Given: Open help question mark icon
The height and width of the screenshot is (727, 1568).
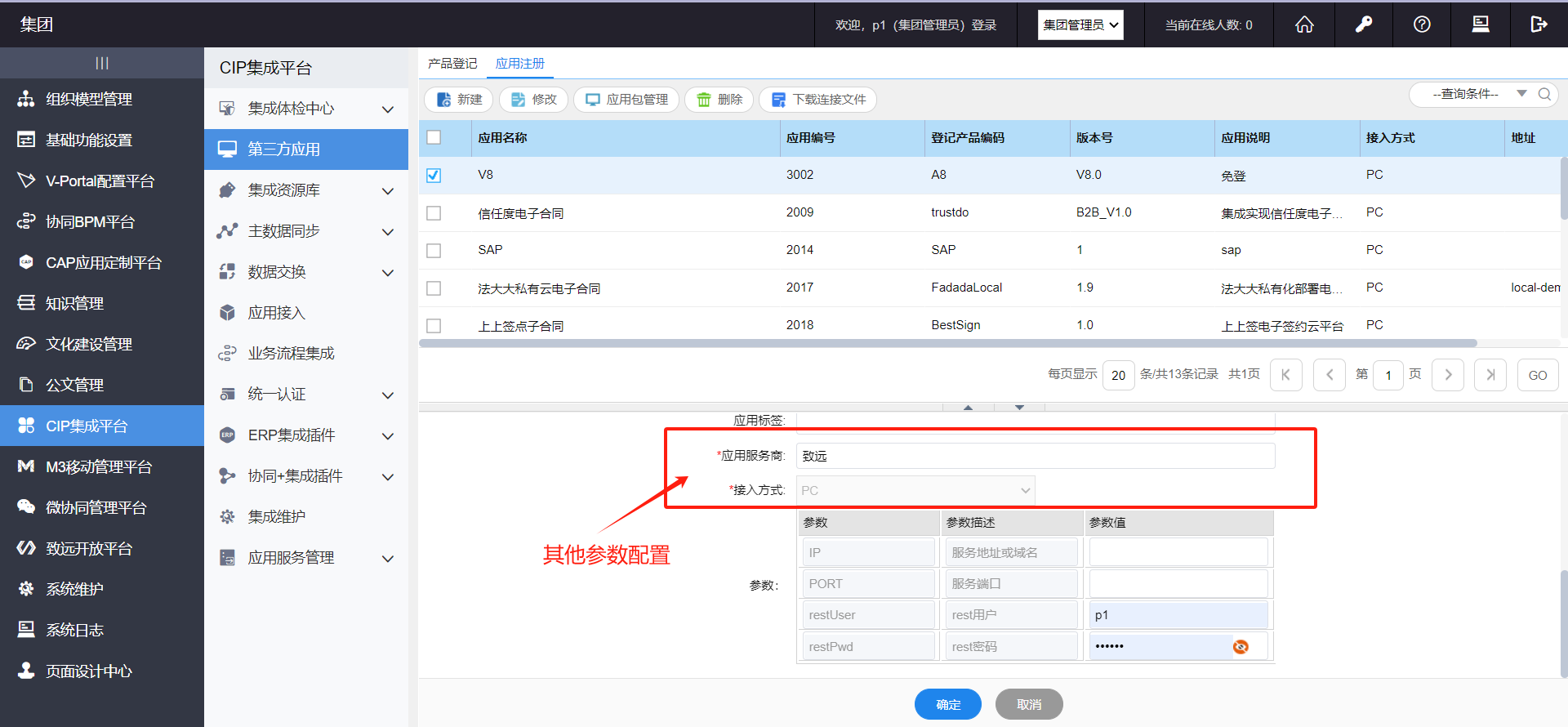Looking at the screenshot, I should (x=1422, y=25).
